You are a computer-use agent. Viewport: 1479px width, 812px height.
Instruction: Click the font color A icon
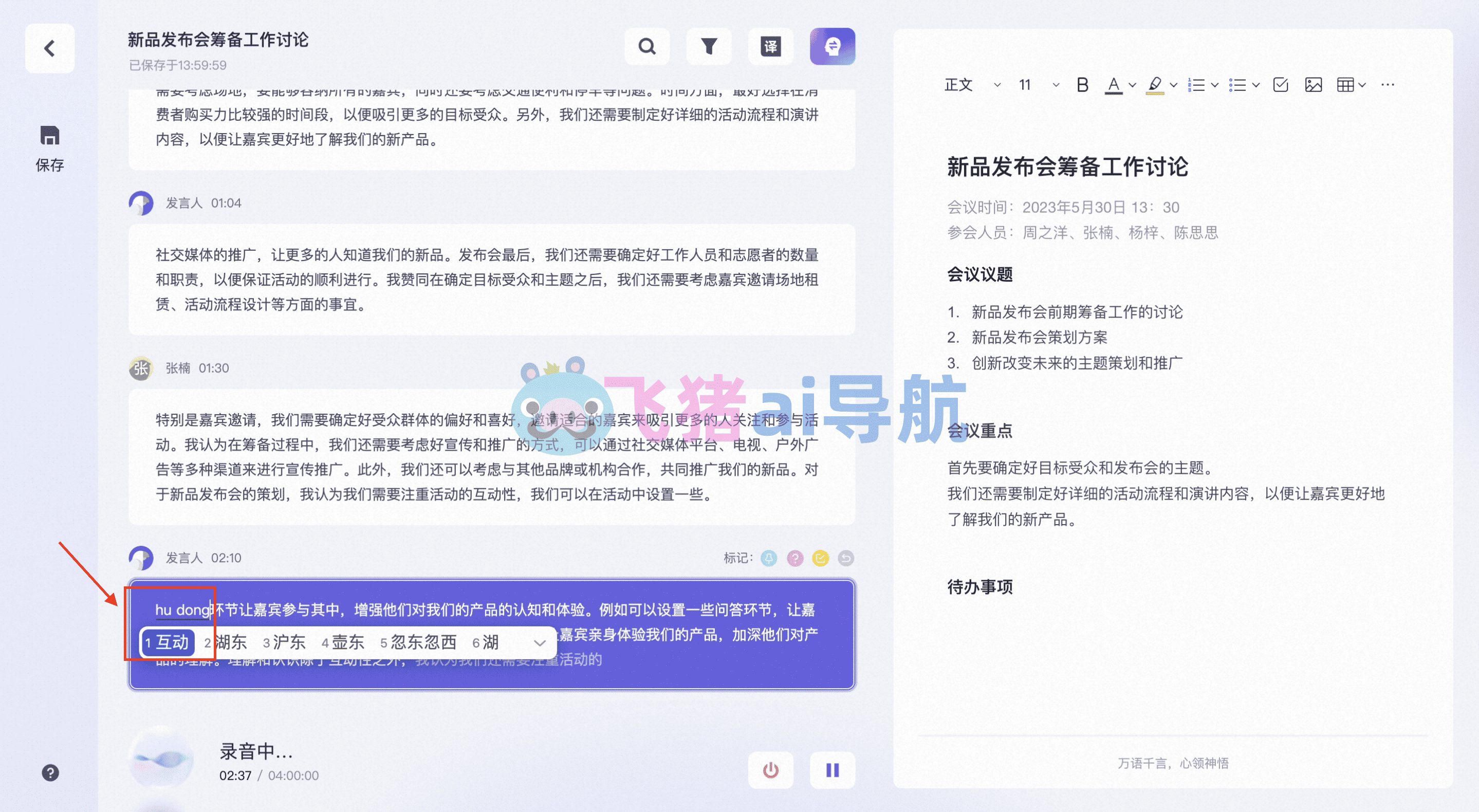[x=1114, y=85]
